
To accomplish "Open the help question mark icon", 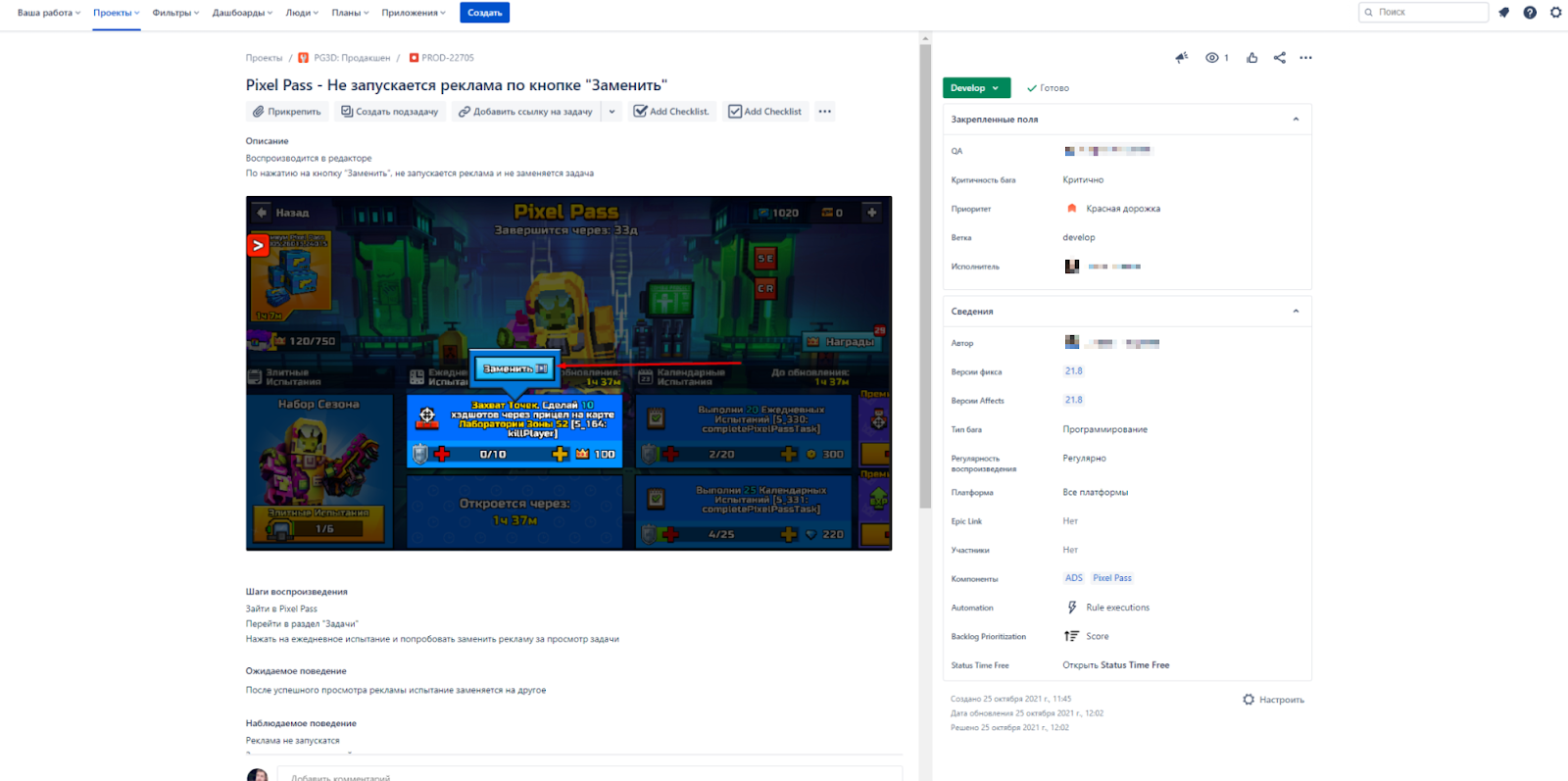I will tap(1530, 13).
